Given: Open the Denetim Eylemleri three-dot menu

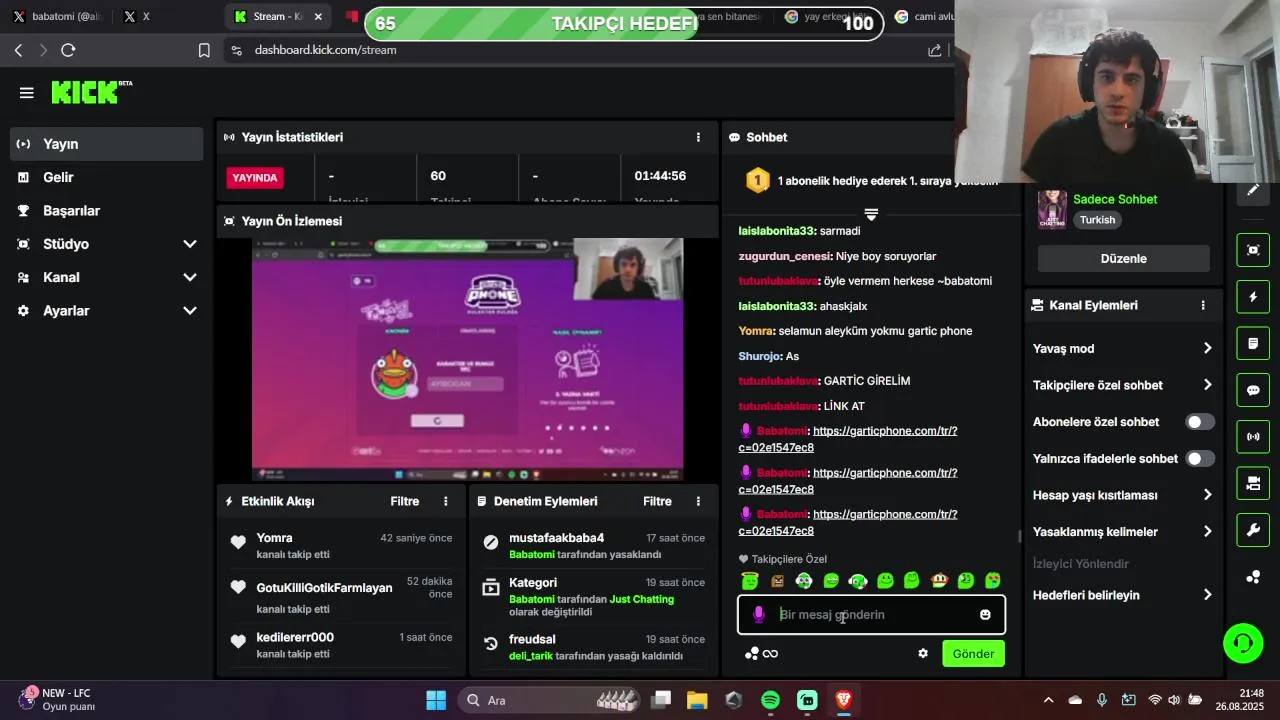Looking at the screenshot, I should tap(698, 501).
